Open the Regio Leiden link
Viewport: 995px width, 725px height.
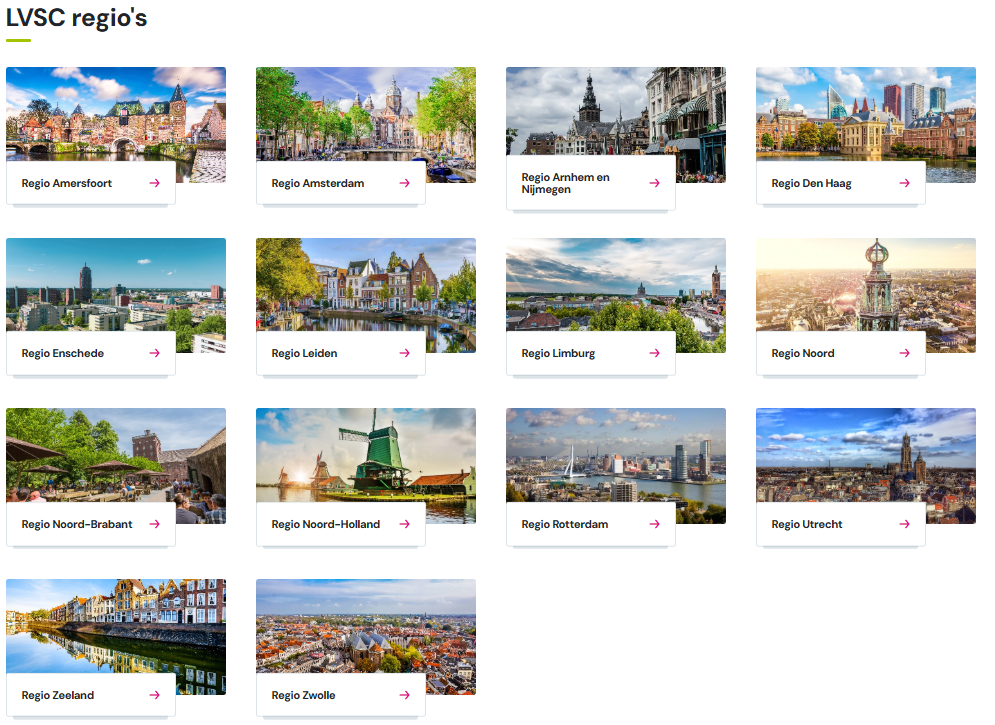point(305,353)
